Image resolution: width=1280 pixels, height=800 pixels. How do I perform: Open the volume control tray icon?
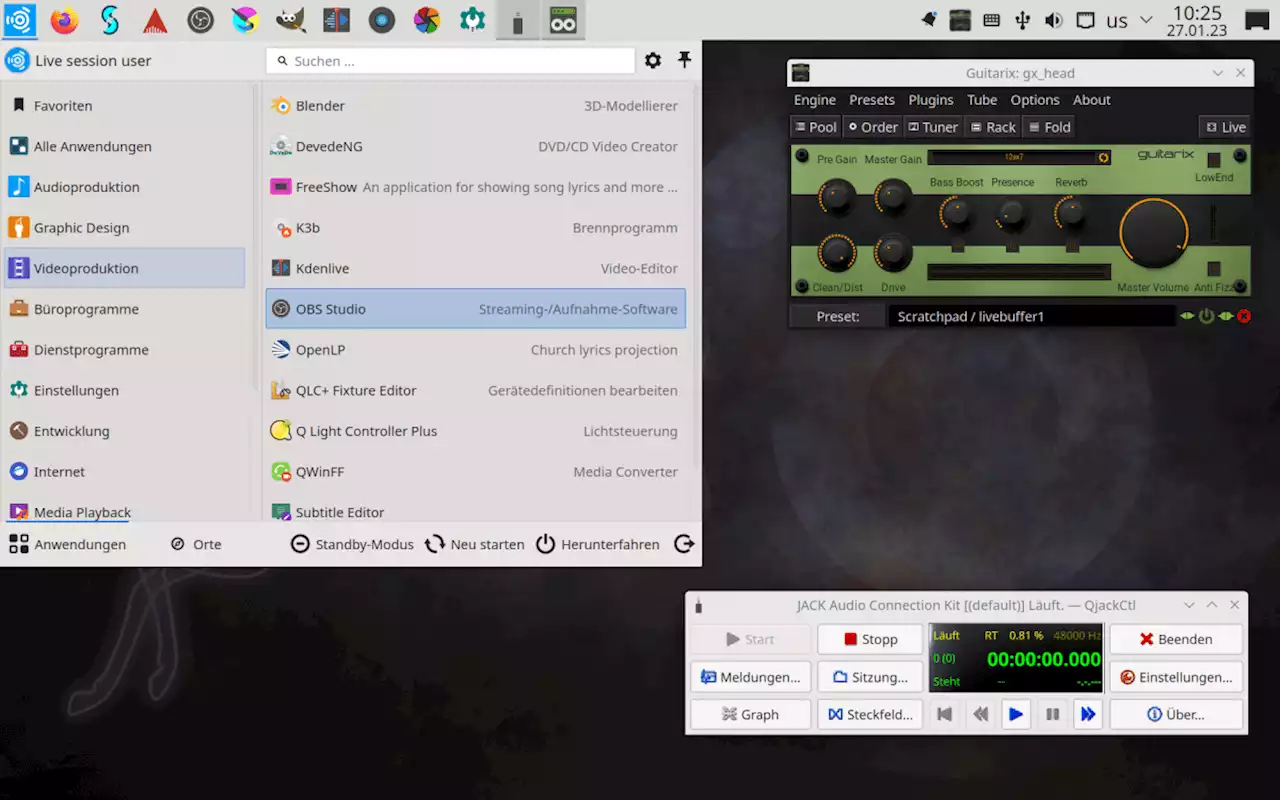[x=1053, y=20]
